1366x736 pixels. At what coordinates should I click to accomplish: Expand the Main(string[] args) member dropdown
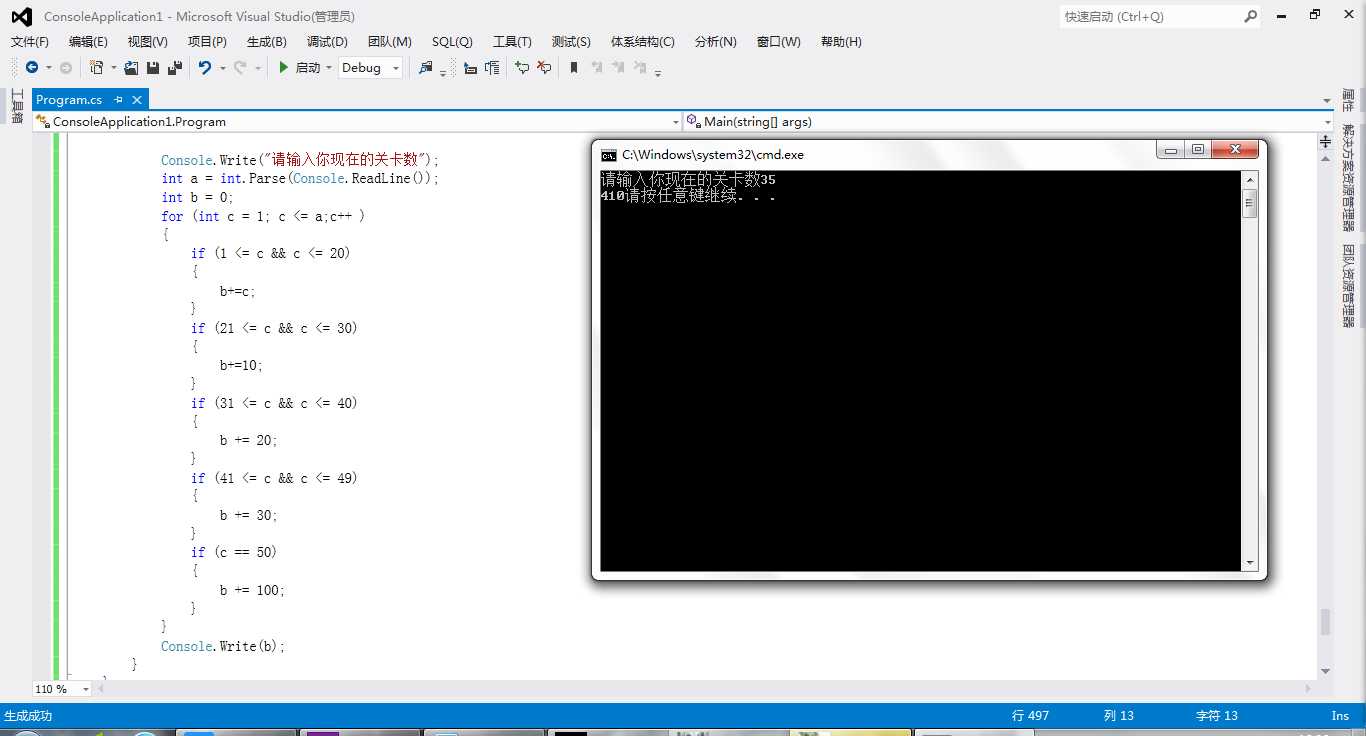[x=1327, y=122]
